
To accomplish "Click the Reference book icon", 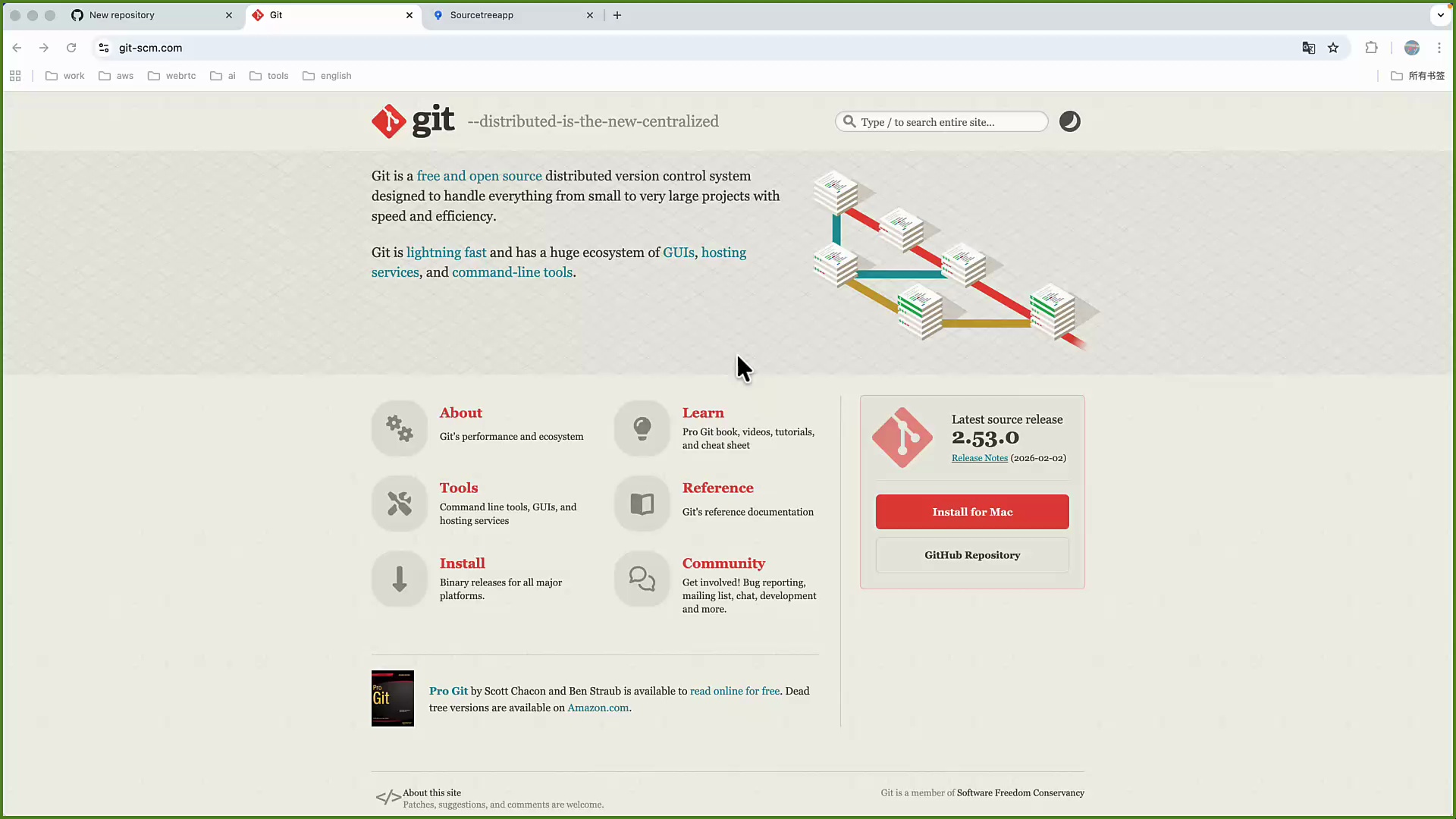I will coord(642,504).
